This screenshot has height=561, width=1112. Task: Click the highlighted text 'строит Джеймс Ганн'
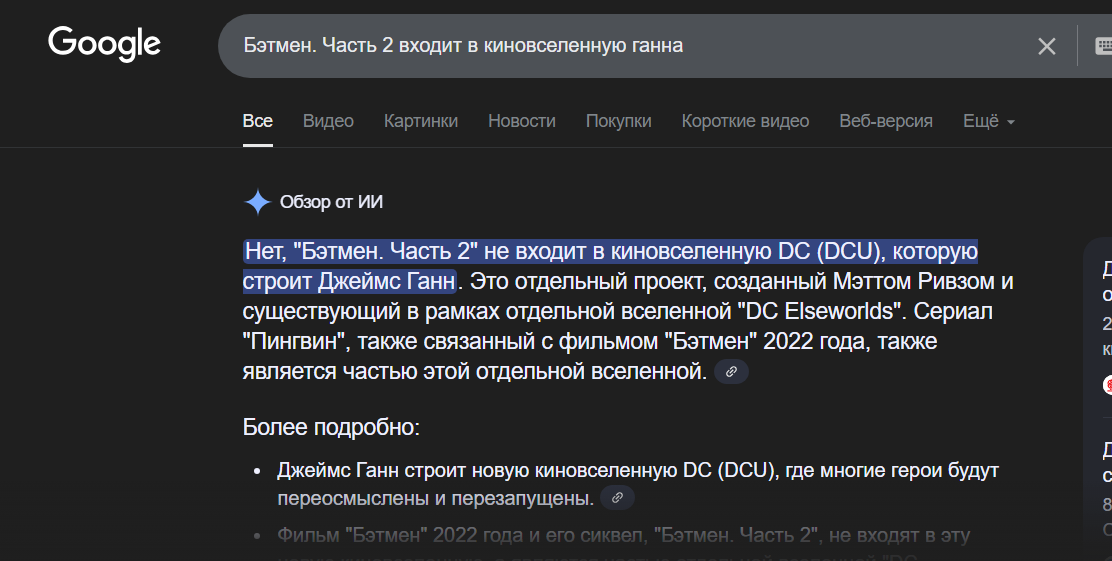pyautogui.click(x=349, y=282)
